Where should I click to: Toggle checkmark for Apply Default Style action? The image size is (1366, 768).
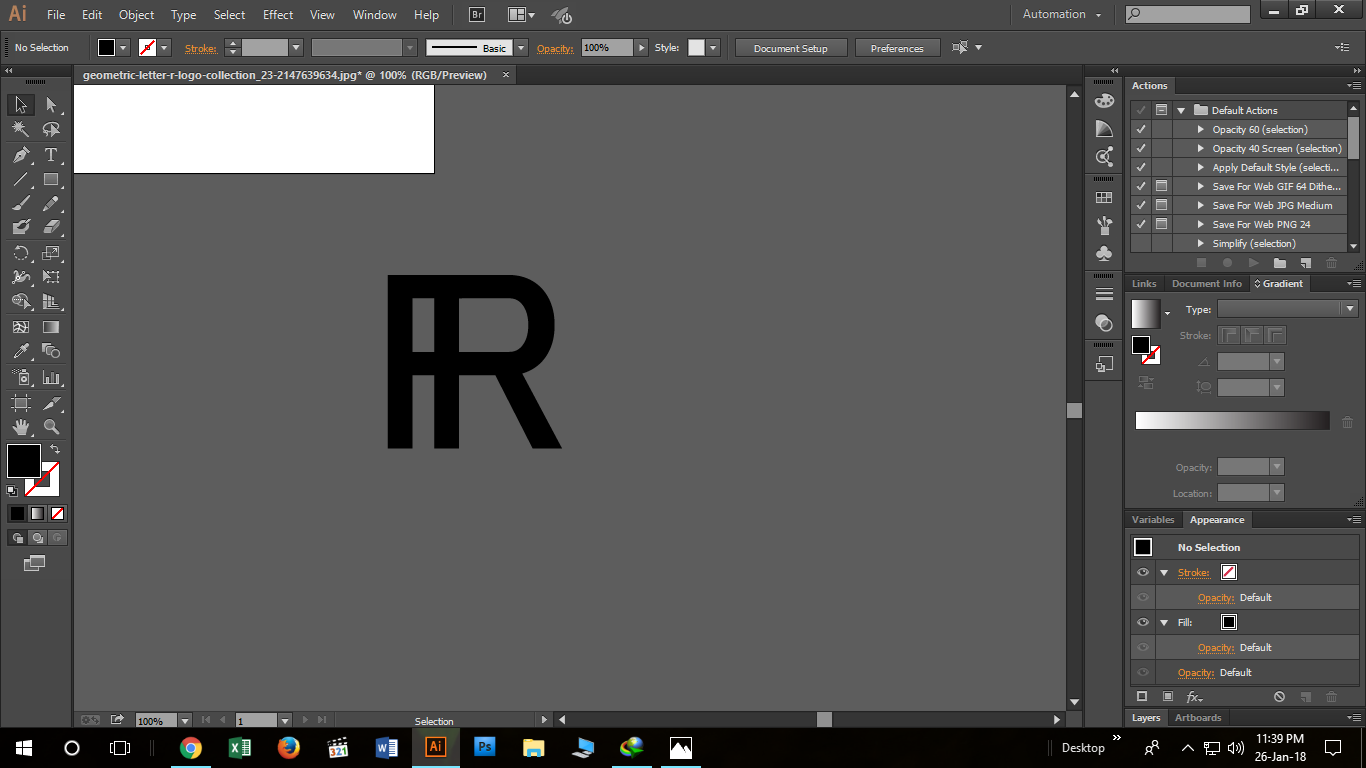pos(1141,167)
